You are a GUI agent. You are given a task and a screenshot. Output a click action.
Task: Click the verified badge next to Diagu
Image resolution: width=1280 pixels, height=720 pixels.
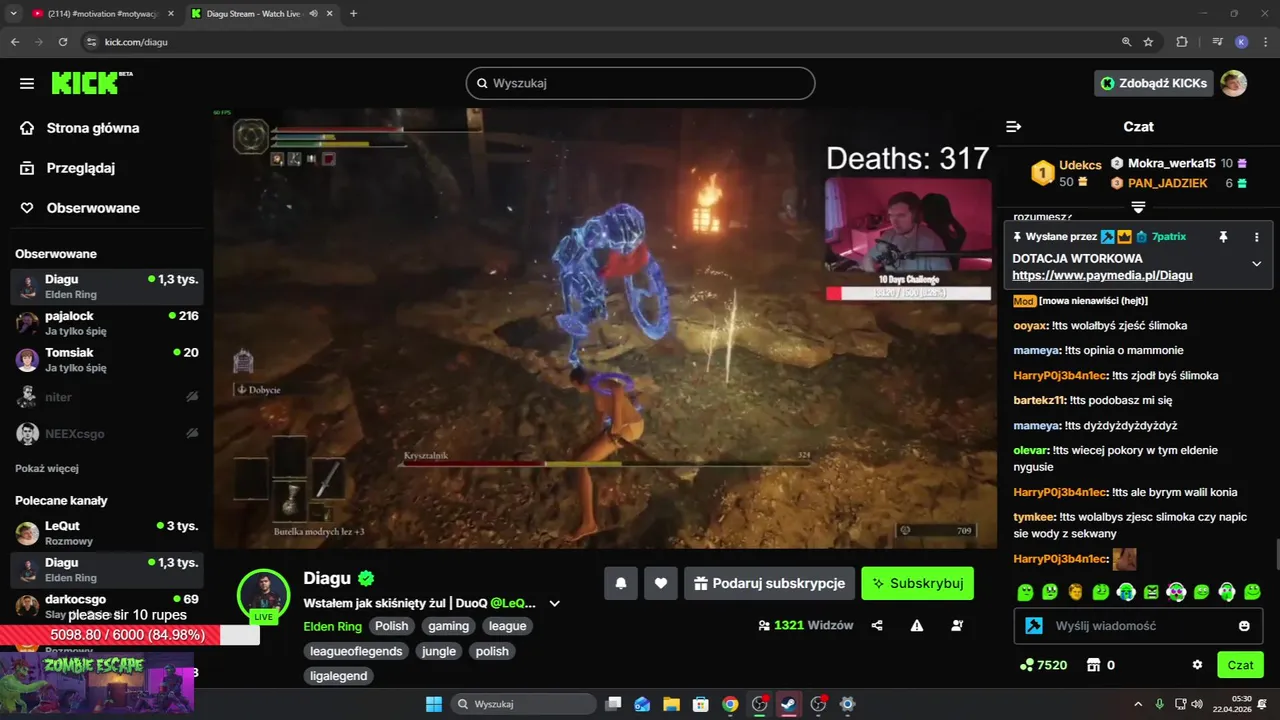pos(367,578)
